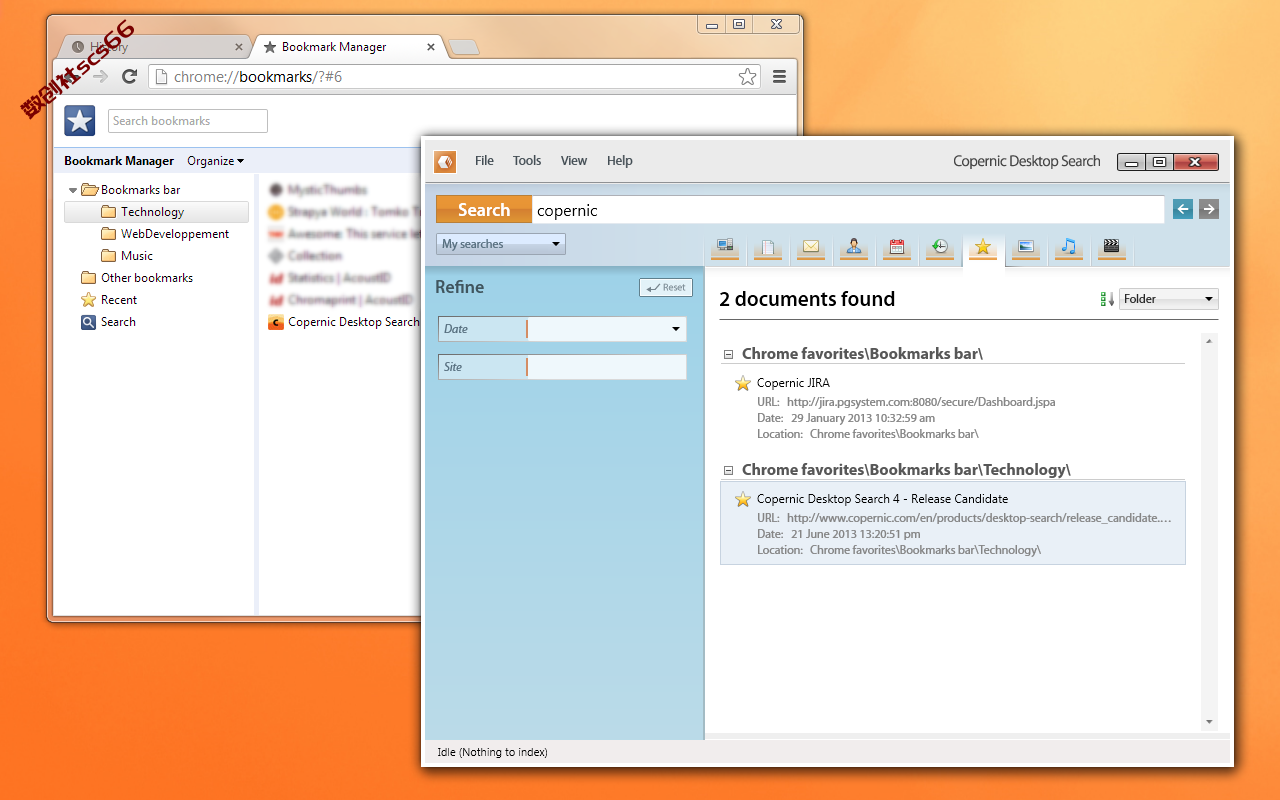Click Chrome reload button
The height and width of the screenshot is (800, 1280).
(x=129, y=76)
